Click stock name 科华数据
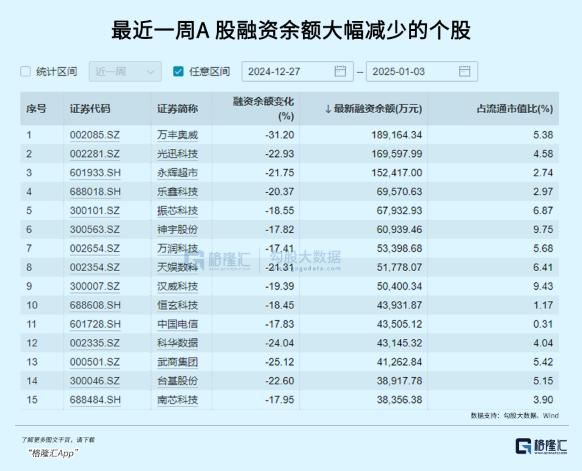The image size is (582, 471). [x=177, y=343]
